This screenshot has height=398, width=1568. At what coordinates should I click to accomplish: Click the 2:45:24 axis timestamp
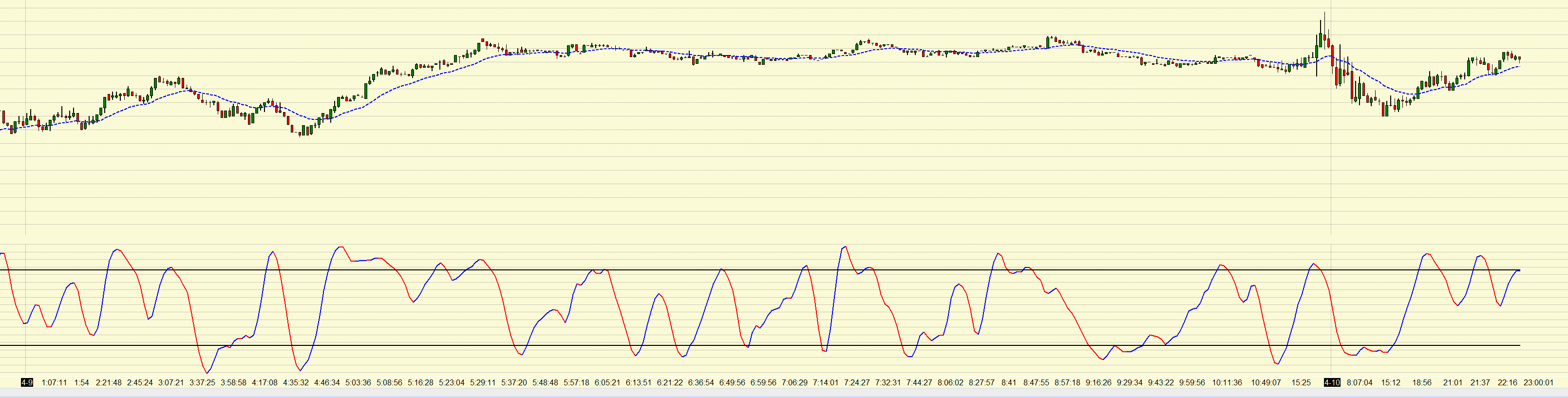click(140, 383)
